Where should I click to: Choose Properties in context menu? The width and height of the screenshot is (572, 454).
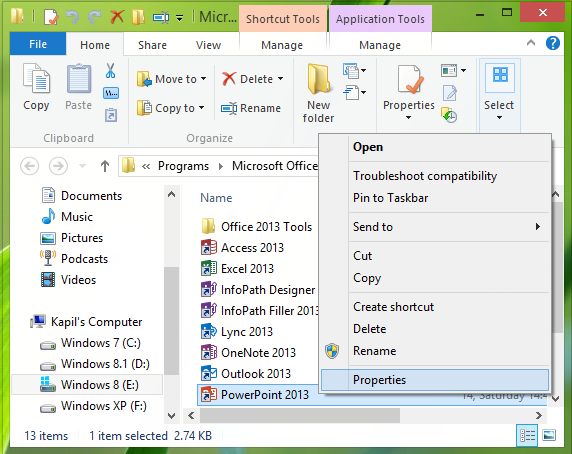(x=434, y=380)
